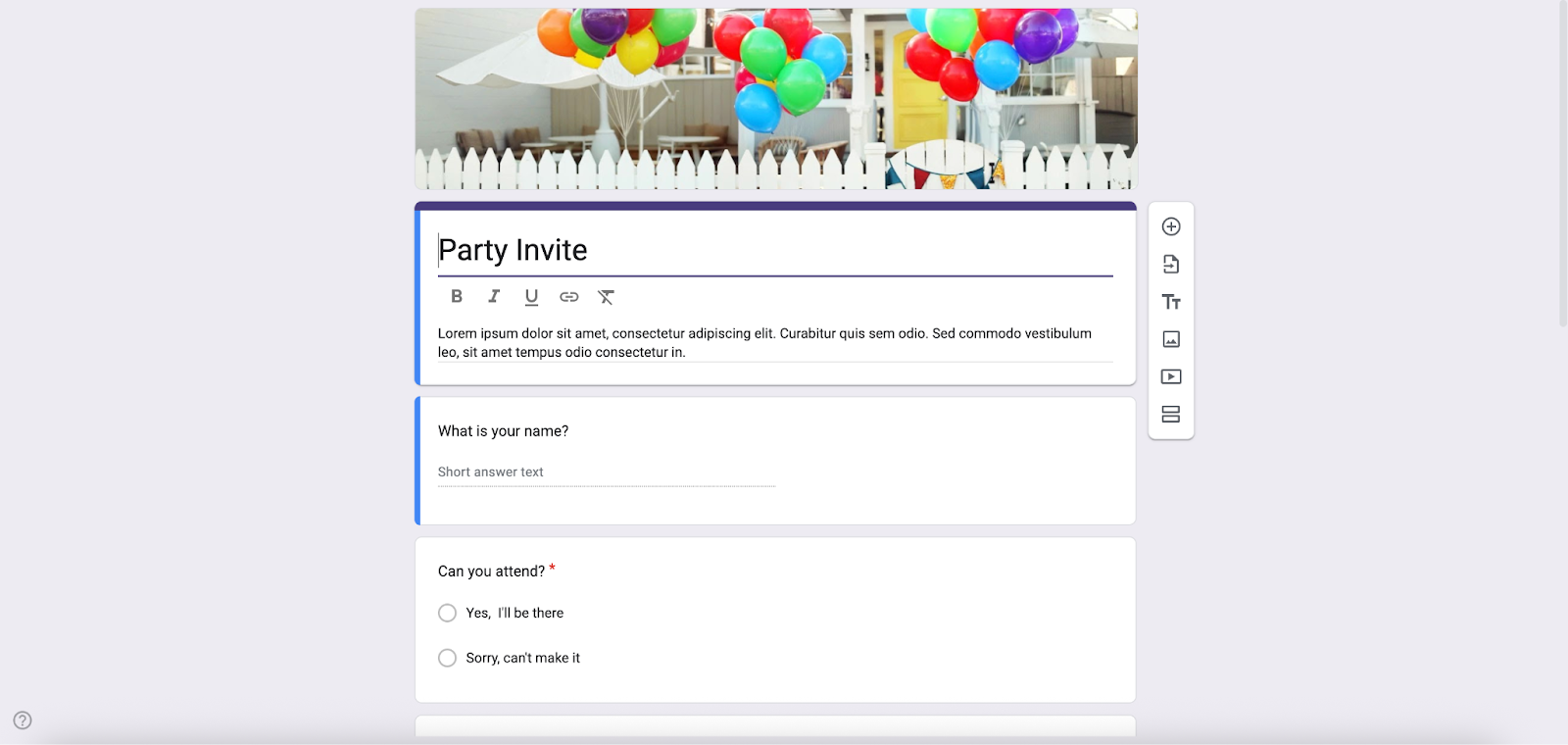Click the balloon header banner image
The image size is (1568, 745).
(x=776, y=98)
